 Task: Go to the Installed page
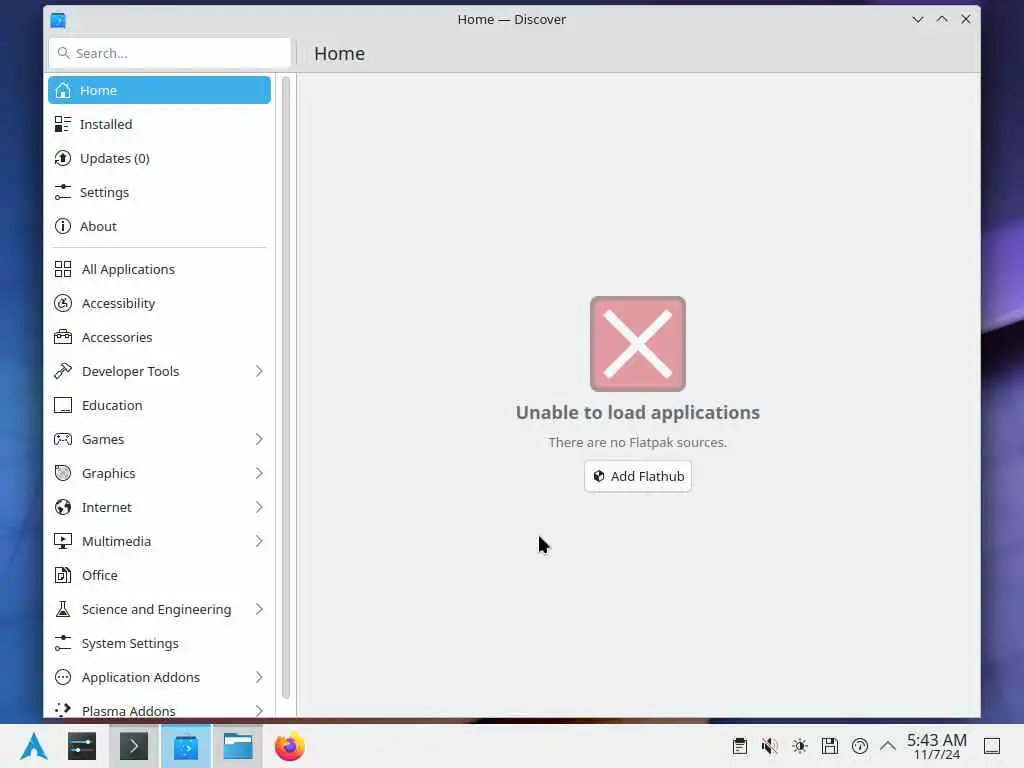(159, 124)
